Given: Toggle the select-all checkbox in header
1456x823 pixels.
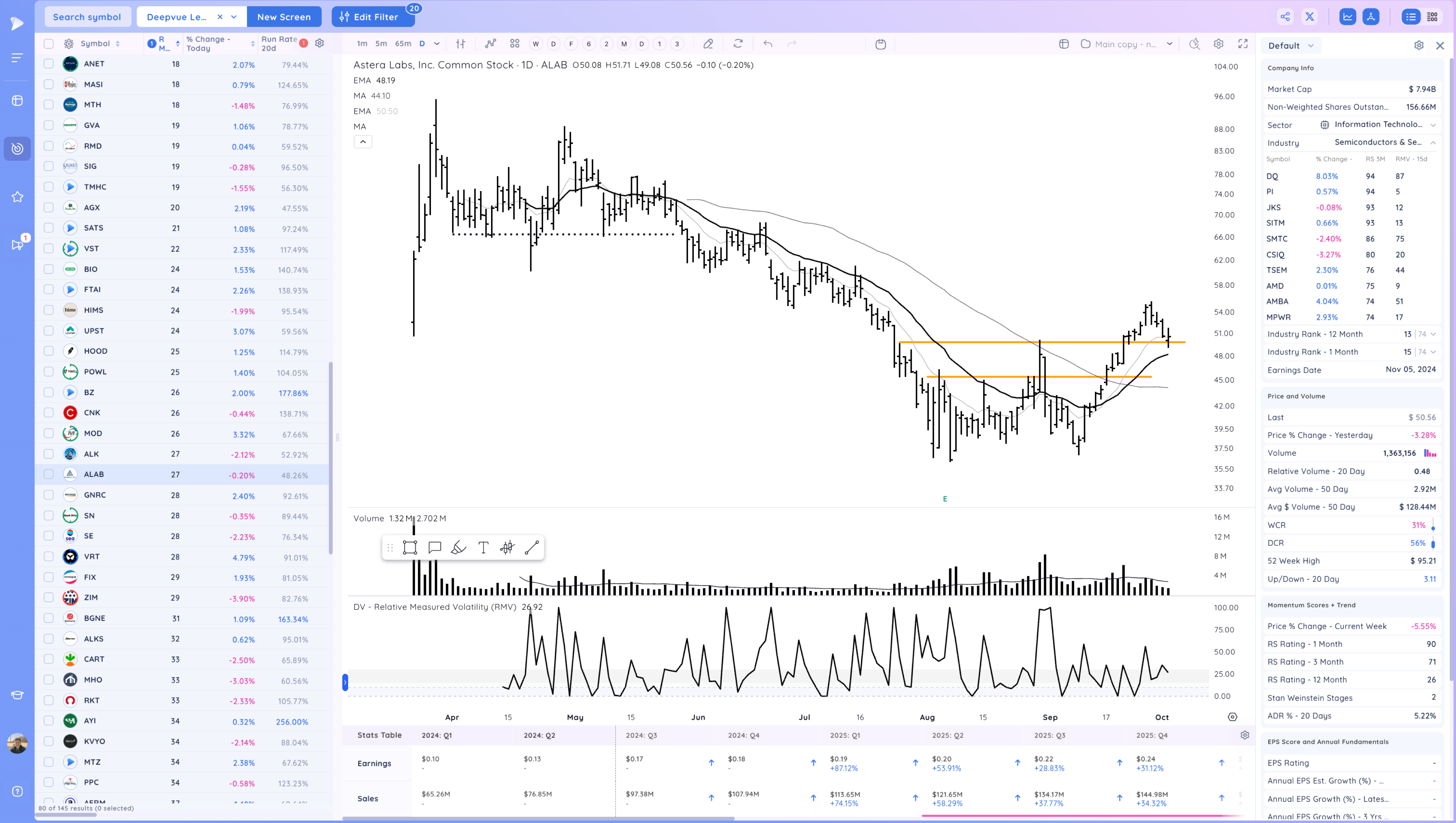Looking at the screenshot, I should 49,44.
